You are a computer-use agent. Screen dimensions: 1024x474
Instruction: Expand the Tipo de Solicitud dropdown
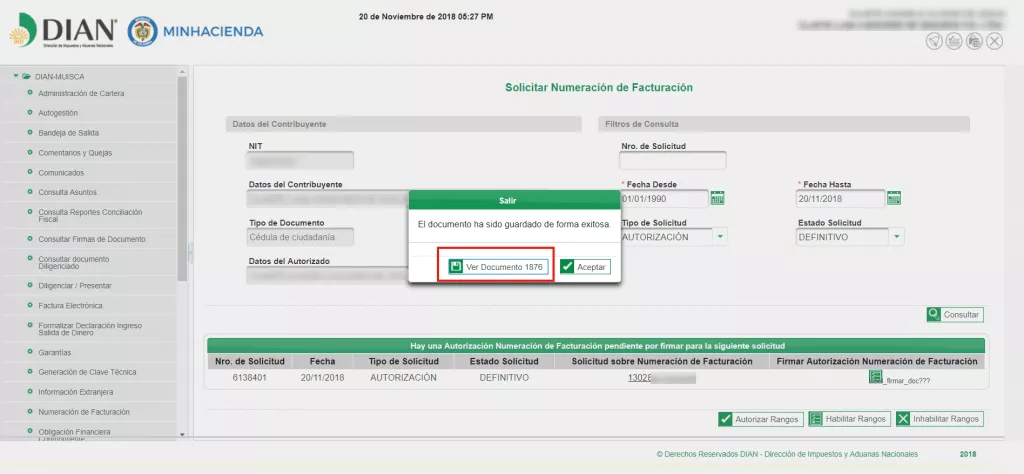pos(720,237)
